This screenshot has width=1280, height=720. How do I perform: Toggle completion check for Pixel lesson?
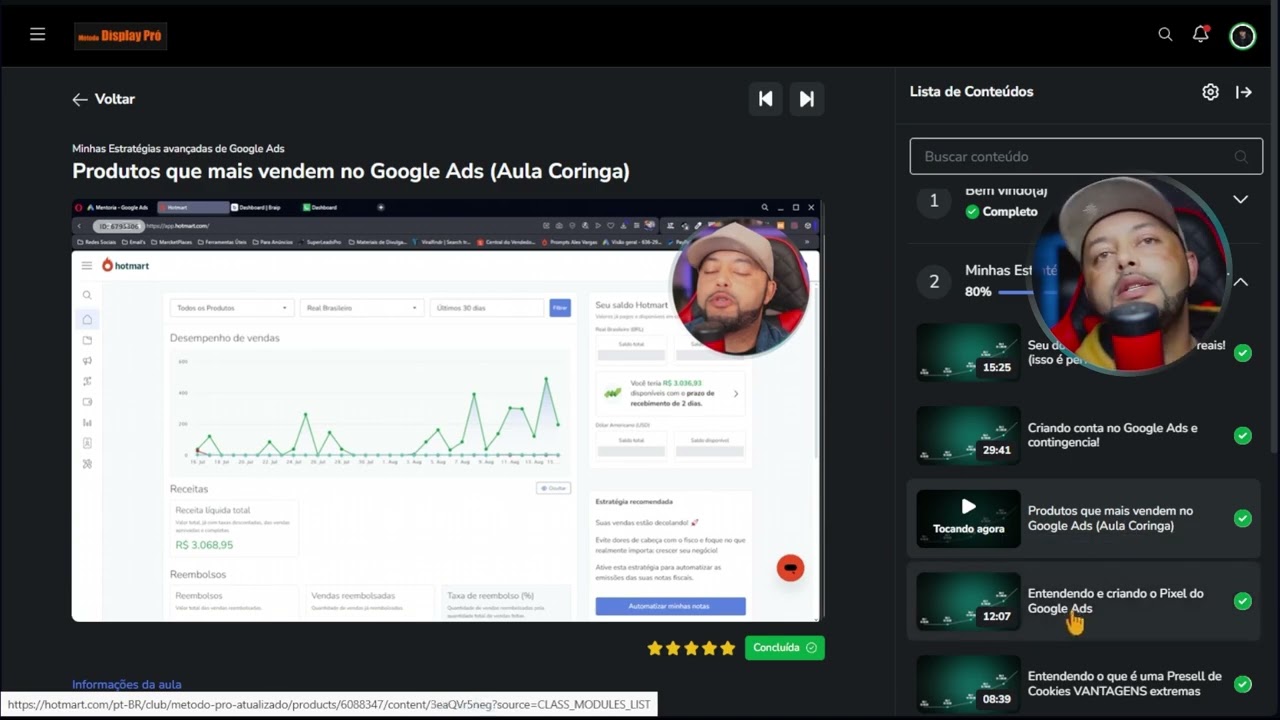[1243, 601]
